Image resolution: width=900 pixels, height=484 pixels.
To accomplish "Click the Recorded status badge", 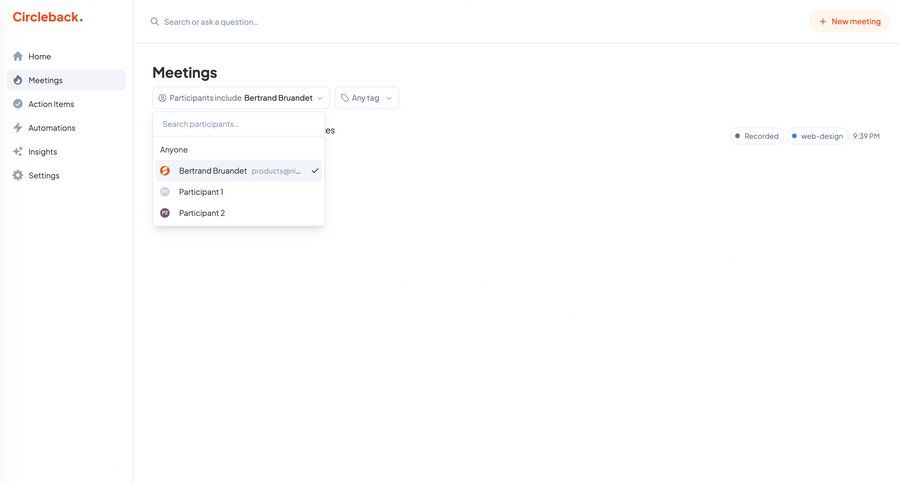I will point(756,136).
